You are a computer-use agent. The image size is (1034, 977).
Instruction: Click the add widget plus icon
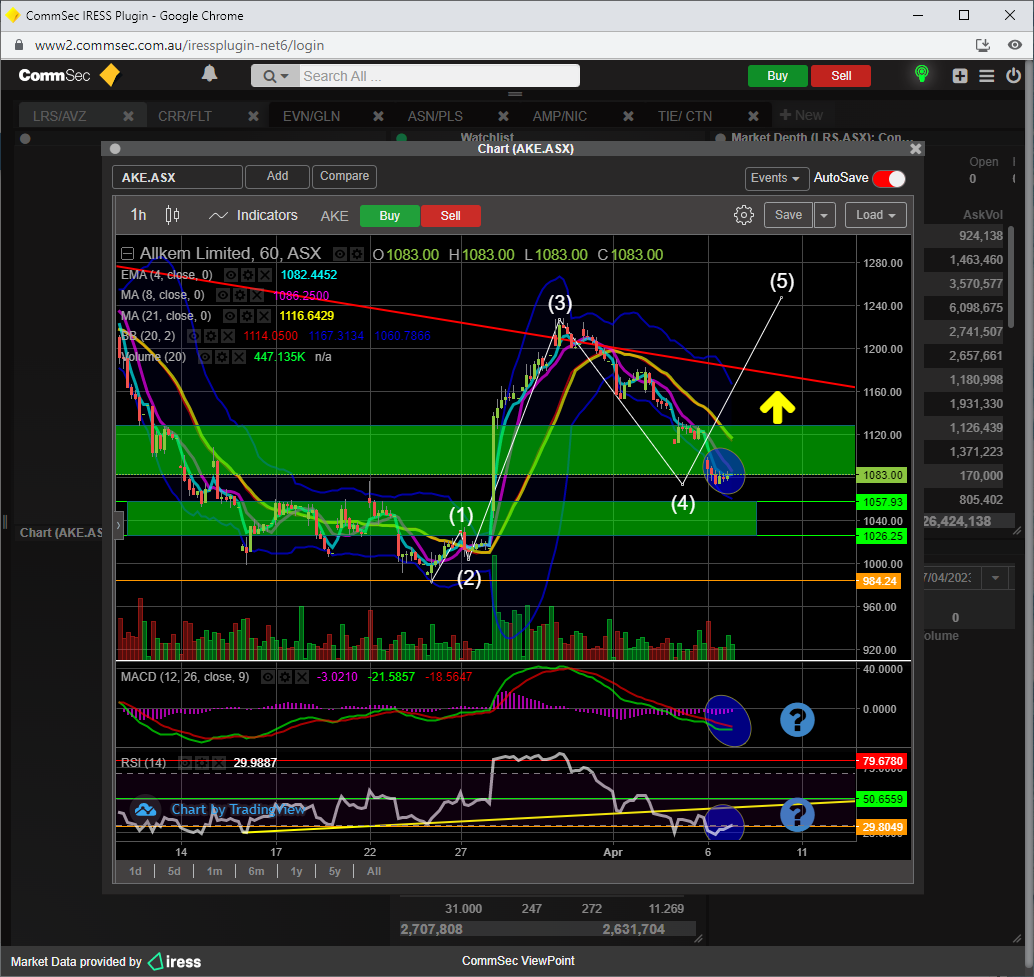960,76
